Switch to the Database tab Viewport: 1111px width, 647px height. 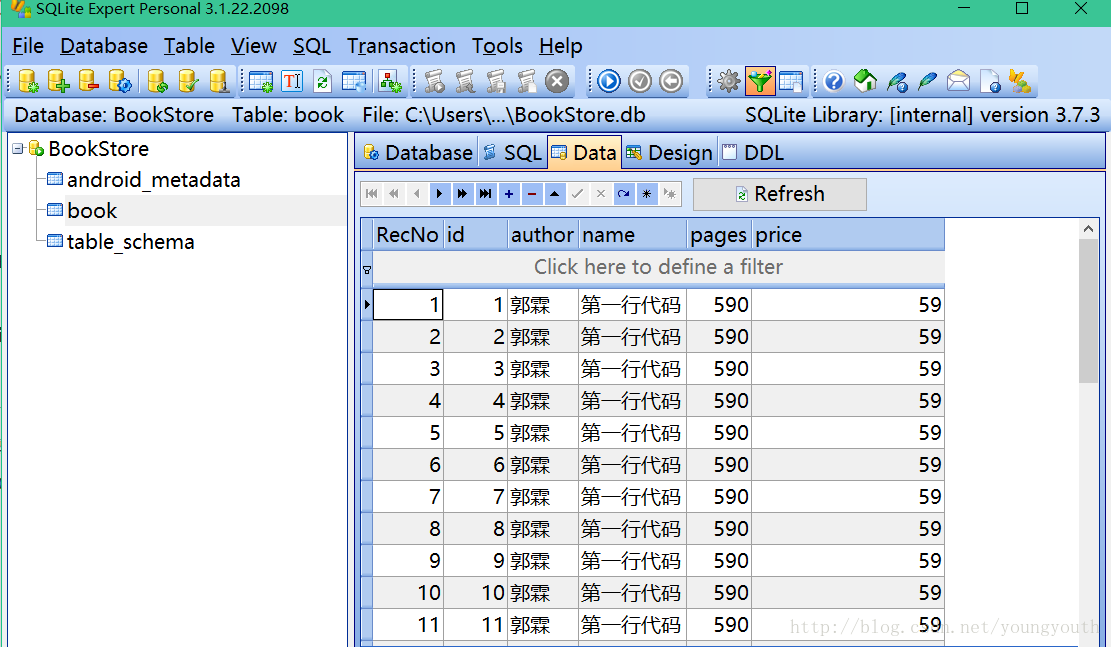coord(417,153)
